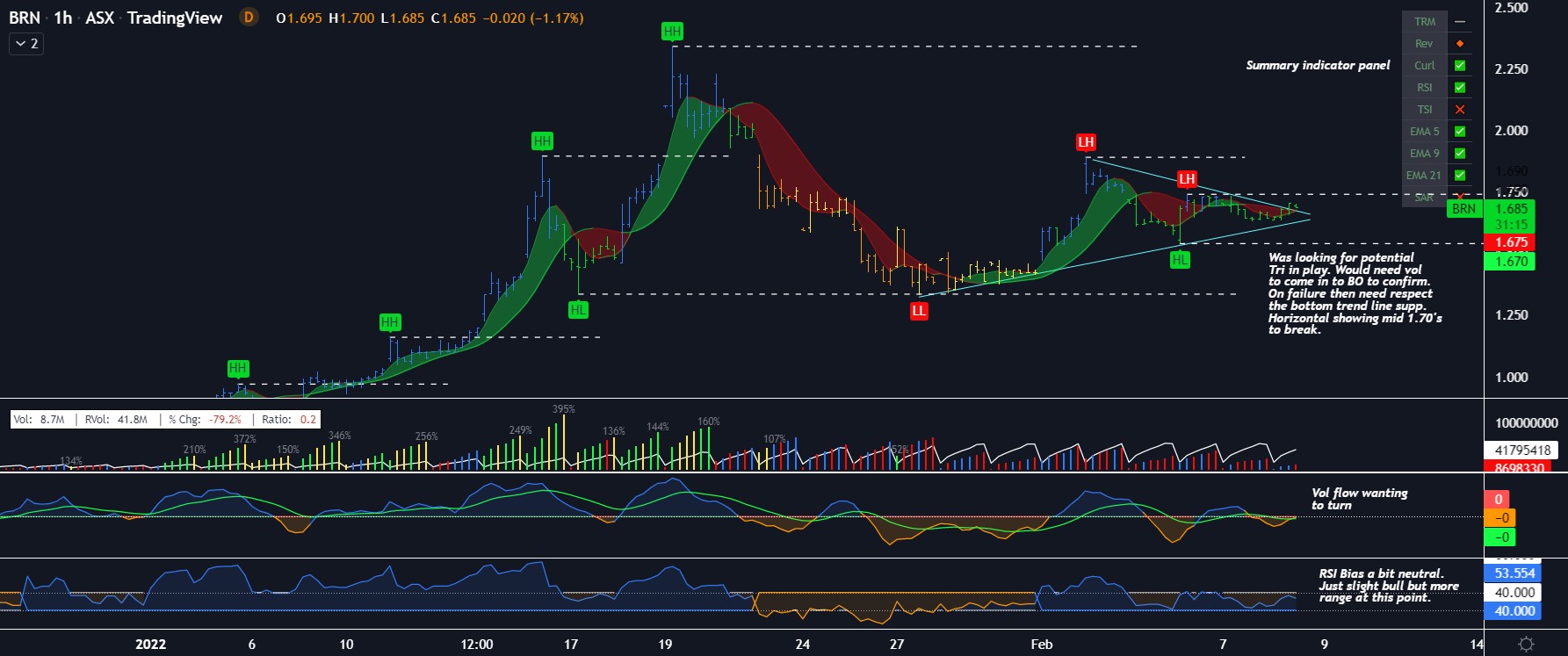Viewport: 1568px width, 656px height.
Task: Click the orange D delayed-data icon
Action: click(x=249, y=18)
